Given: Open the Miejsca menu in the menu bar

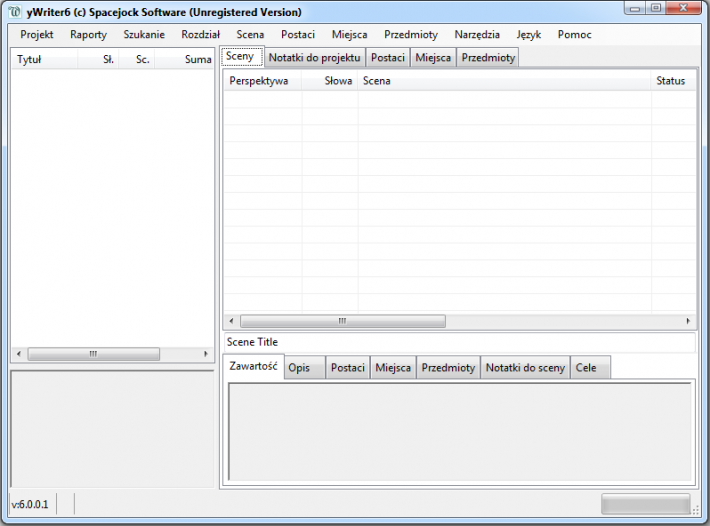Looking at the screenshot, I should click(x=349, y=34).
